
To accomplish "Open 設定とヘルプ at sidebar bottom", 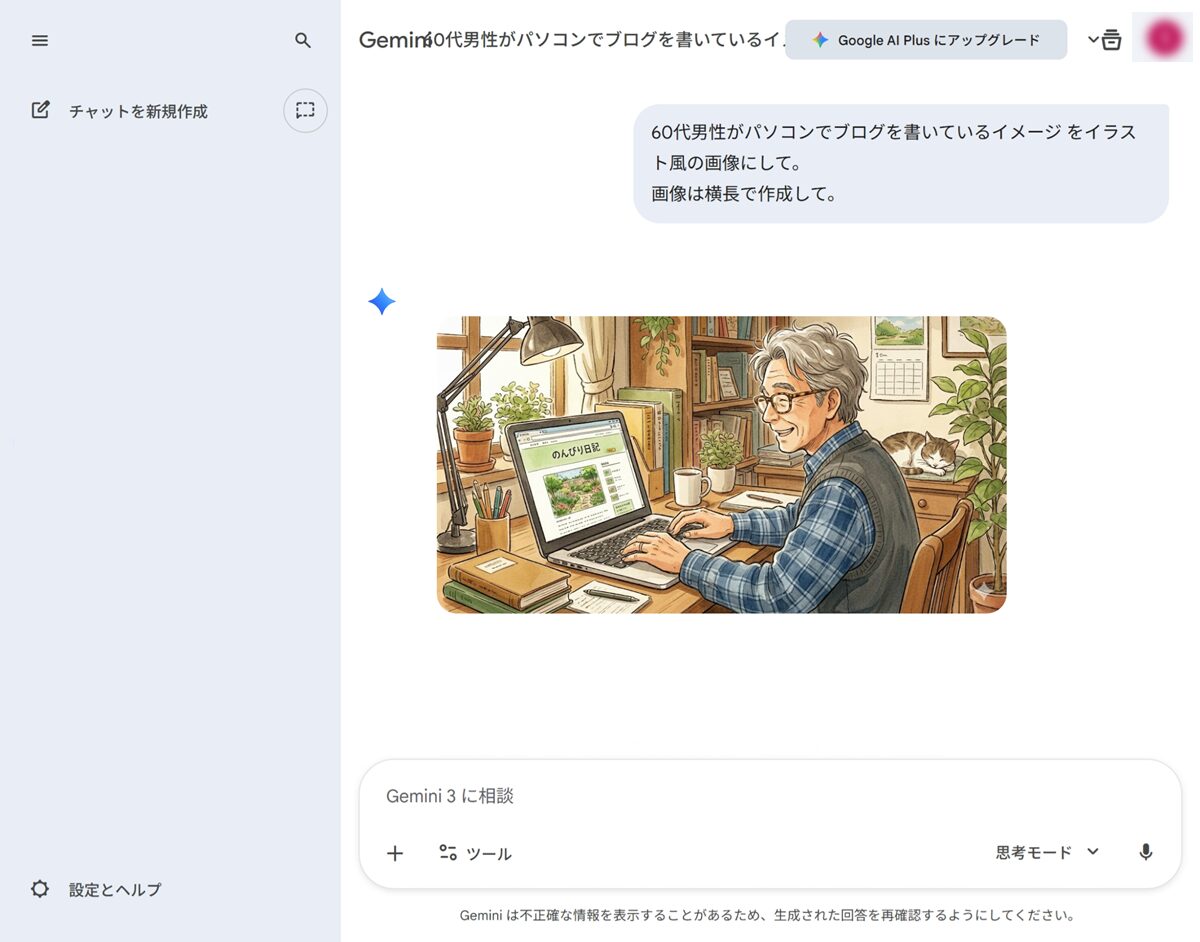I will 114,889.
